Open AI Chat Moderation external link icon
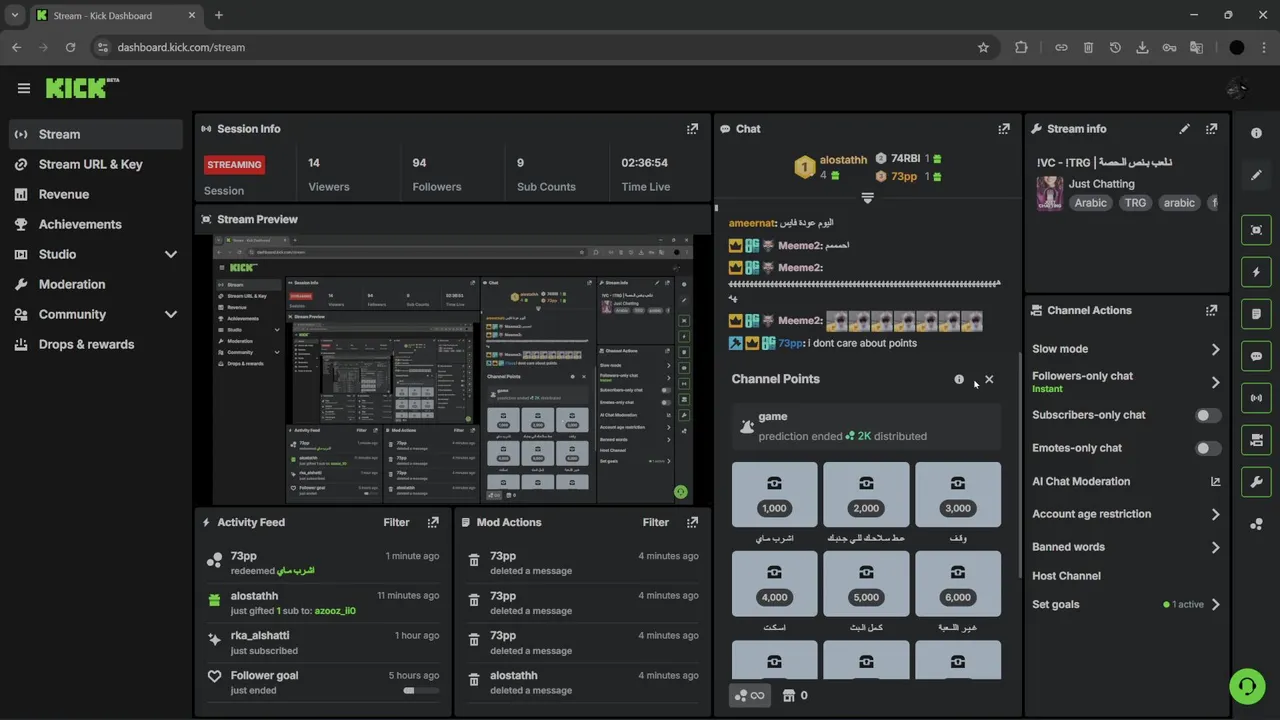Screen dimensions: 1280x720 coord(1215,481)
